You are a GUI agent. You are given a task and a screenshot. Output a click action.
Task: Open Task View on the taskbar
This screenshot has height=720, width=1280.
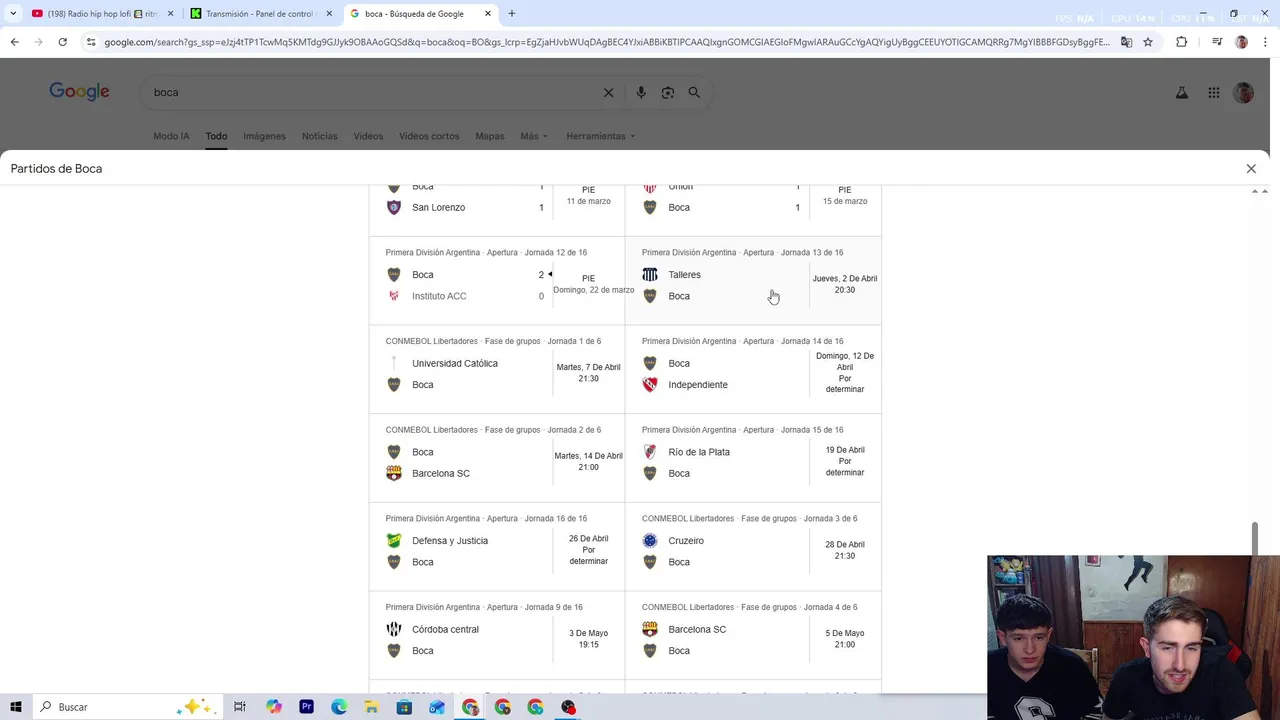[240, 707]
